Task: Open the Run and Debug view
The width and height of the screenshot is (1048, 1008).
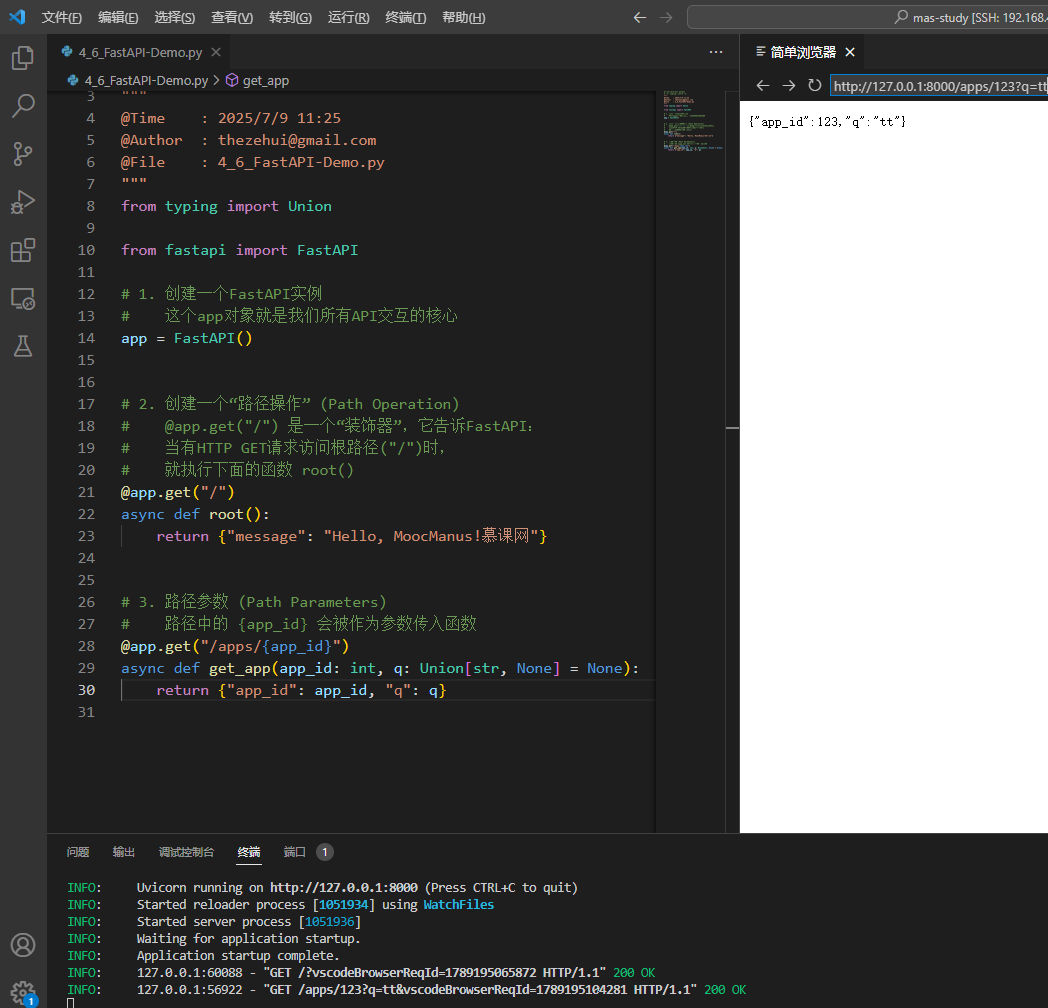Action: click(x=23, y=202)
